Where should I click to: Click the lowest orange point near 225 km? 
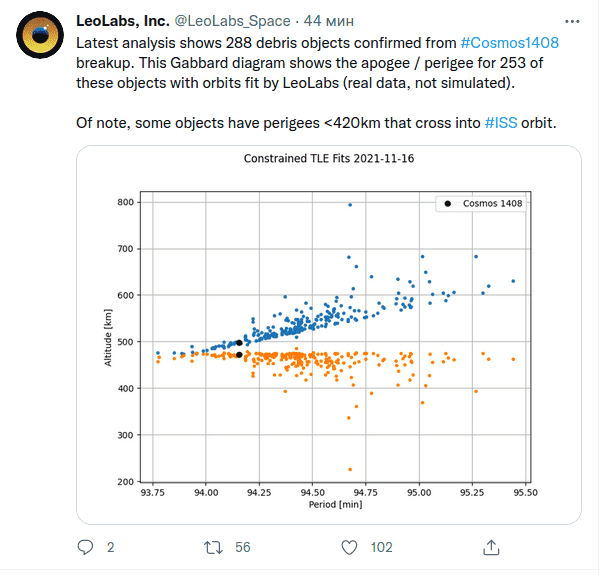coord(350,469)
